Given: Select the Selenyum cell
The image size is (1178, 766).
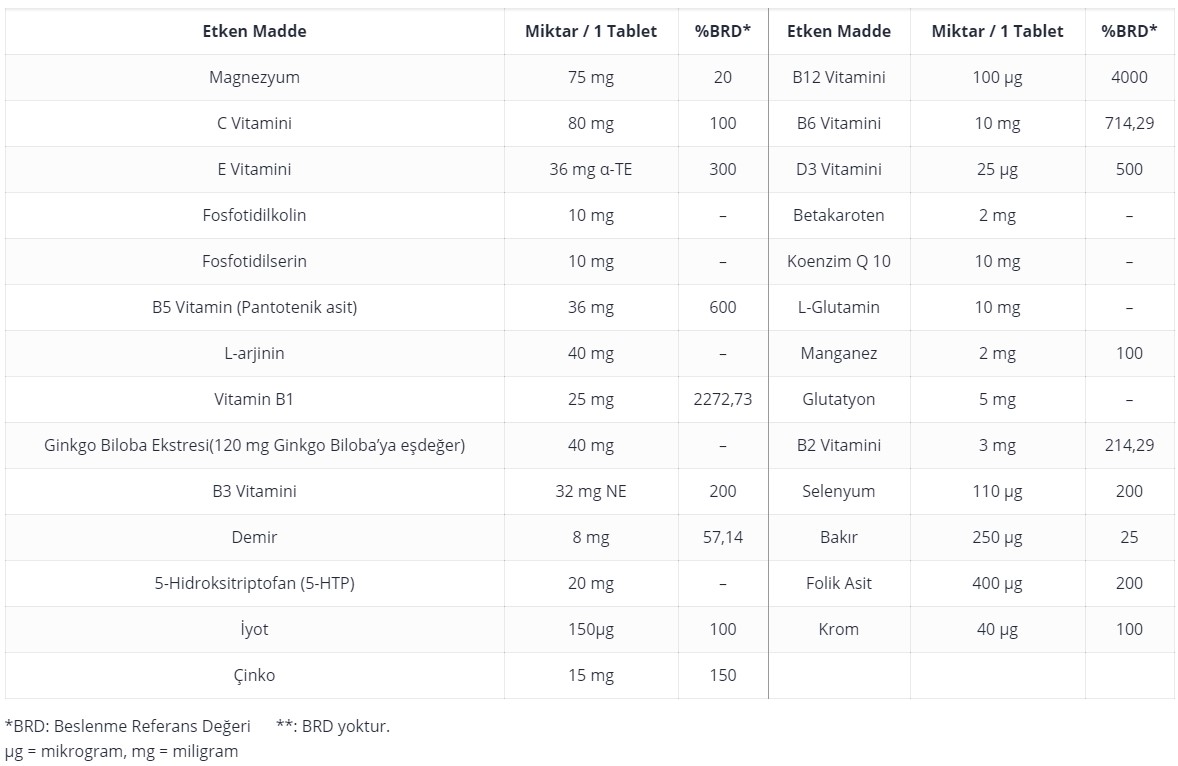Looking at the screenshot, I should 838,491.
